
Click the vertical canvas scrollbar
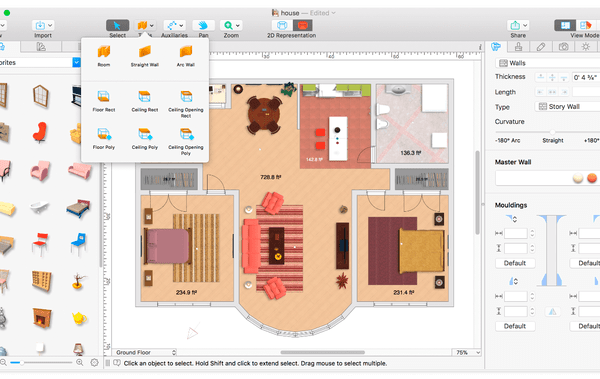coord(478,193)
